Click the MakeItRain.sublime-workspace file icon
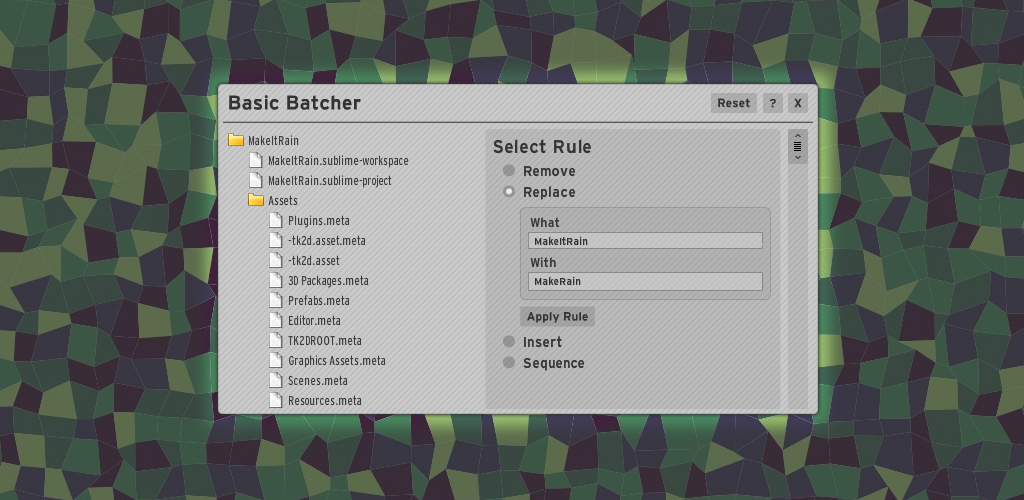The width and height of the screenshot is (1024, 500). [x=256, y=160]
